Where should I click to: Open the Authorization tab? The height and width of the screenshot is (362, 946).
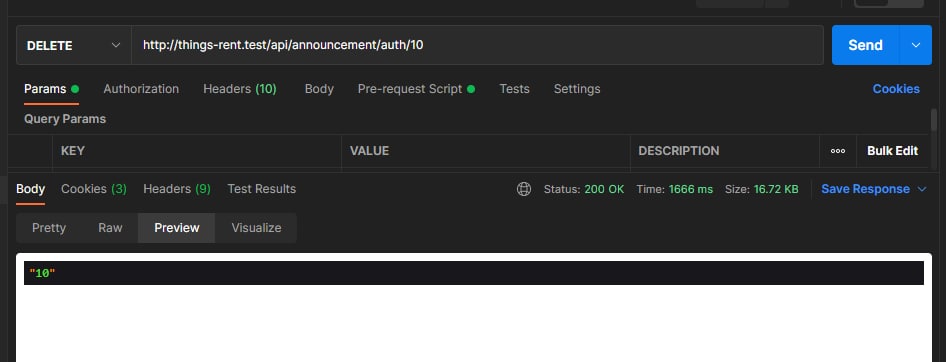click(x=141, y=89)
